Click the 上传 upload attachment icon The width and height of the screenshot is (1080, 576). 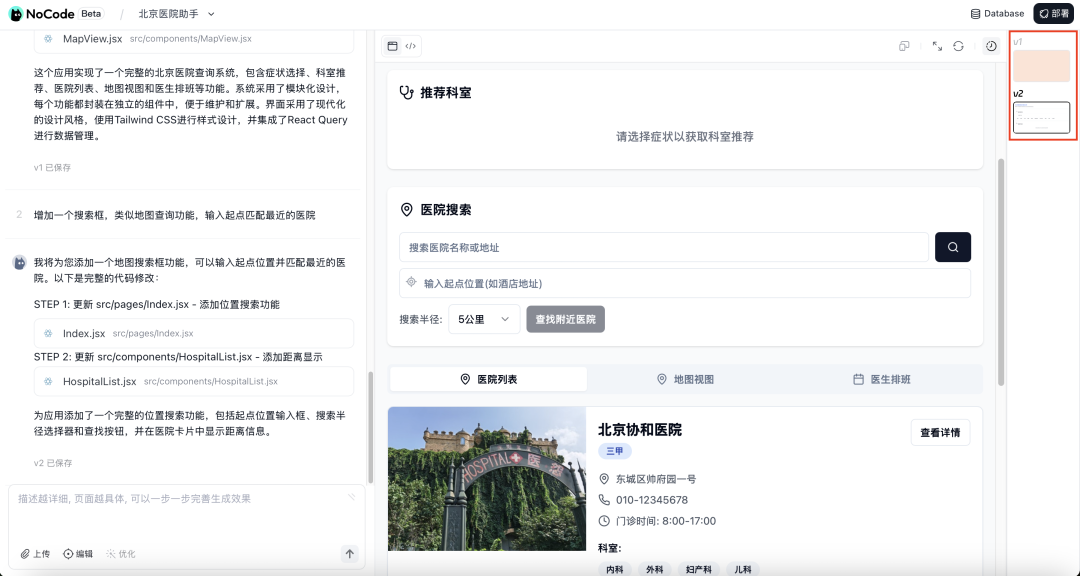pyautogui.click(x=35, y=553)
